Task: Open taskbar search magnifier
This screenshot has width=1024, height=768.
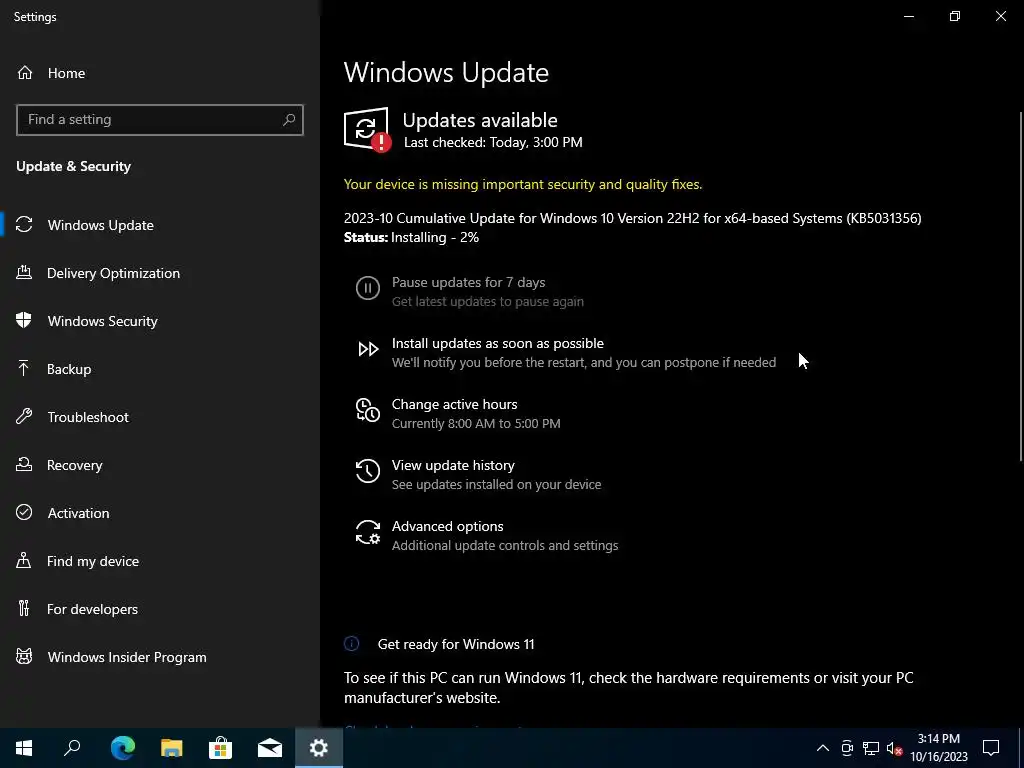Action: click(72, 748)
